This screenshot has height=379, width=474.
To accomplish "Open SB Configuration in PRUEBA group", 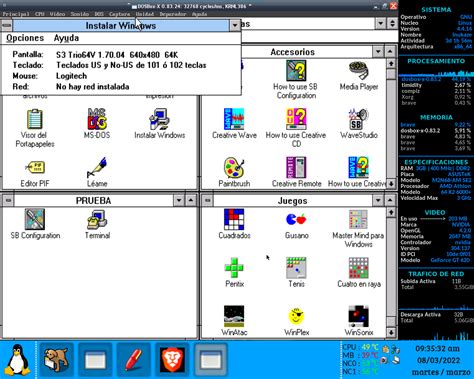I will pyautogui.click(x=35, y=219).
